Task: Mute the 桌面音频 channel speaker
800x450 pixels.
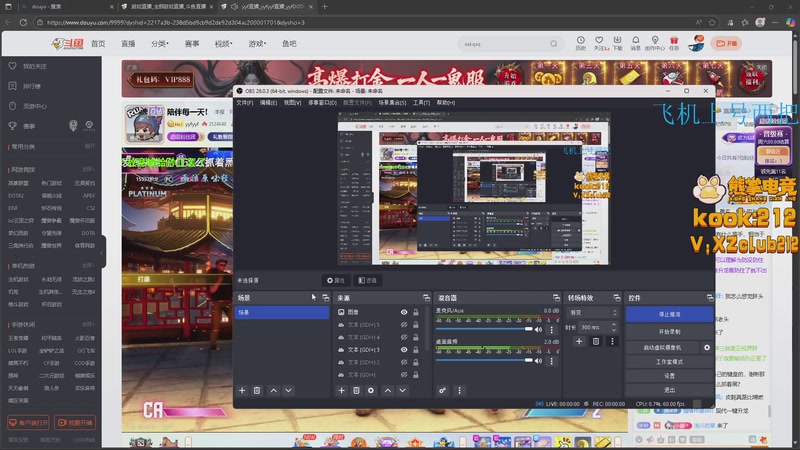Action: click(538, 361)
